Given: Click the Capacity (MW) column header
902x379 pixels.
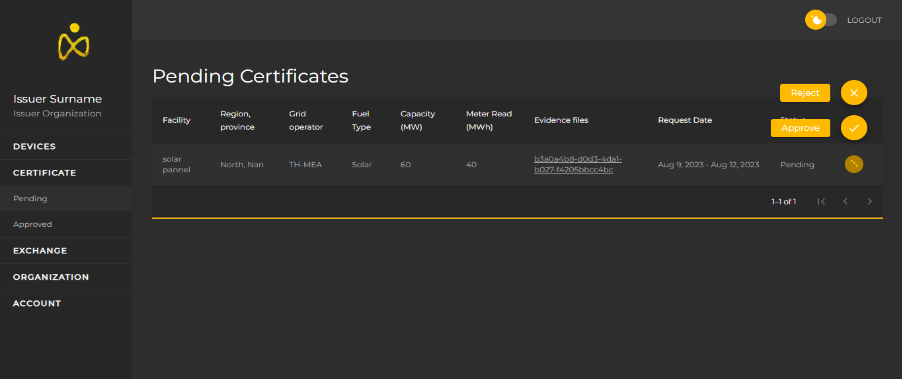Looking at the screenshot, I should (418, 120).
